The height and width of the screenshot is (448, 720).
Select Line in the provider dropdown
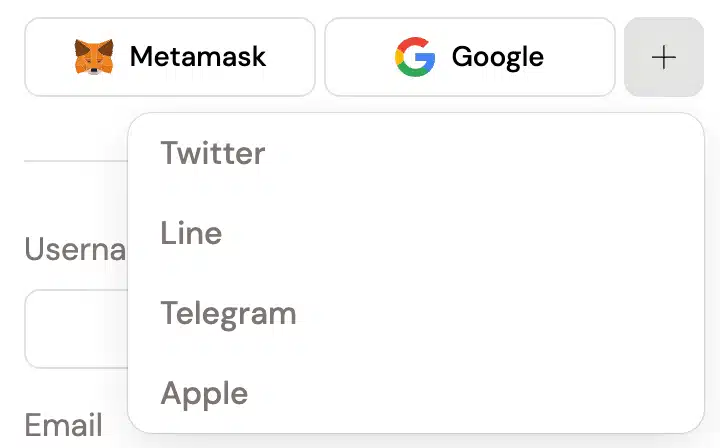416,233
